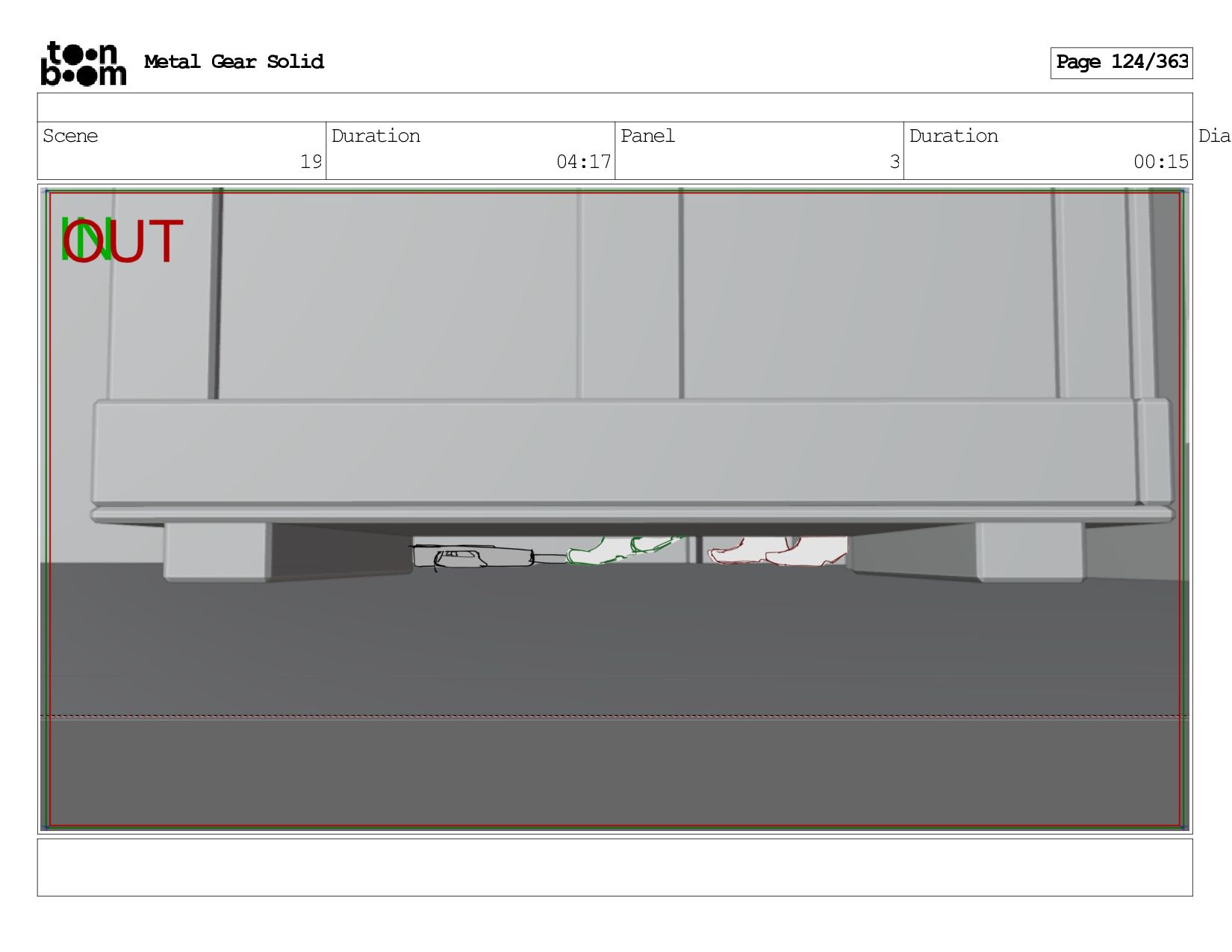Image resolution: width=1232 pixels, height=952 pixels.
Task: Click the red-outlined hand sketch
Action: coord(777,551)
